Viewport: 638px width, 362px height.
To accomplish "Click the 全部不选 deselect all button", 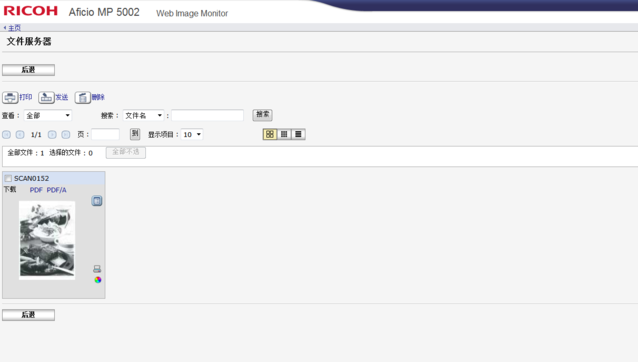I will click(x=126, y=152).
